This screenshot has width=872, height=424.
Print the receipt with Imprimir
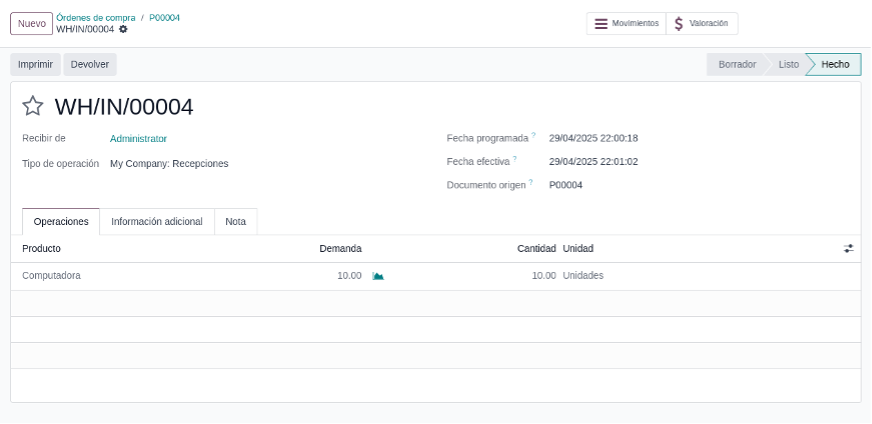[36, 65]
